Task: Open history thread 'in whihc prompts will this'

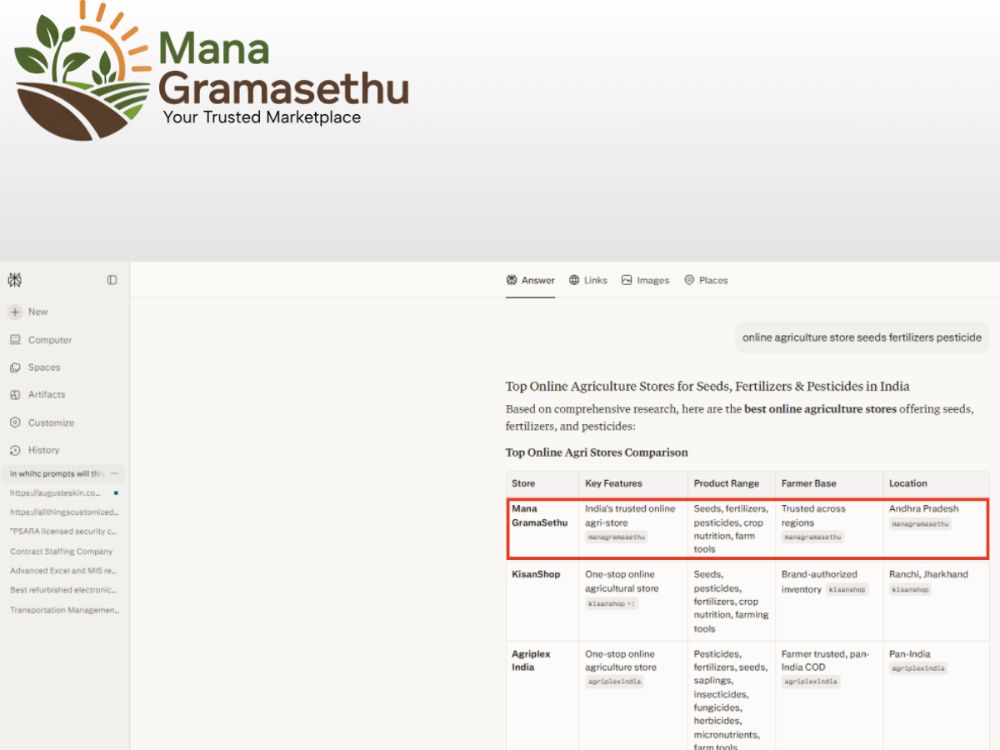Action: pos(57,473)
